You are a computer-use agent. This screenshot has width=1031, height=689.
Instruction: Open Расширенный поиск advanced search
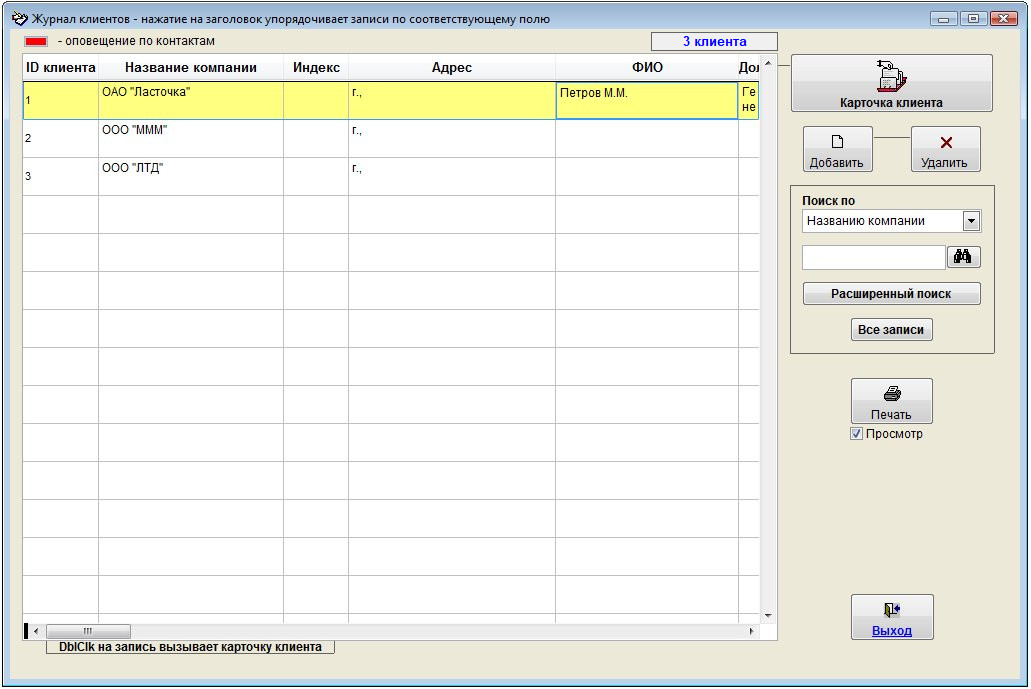[x=891, y=294]
